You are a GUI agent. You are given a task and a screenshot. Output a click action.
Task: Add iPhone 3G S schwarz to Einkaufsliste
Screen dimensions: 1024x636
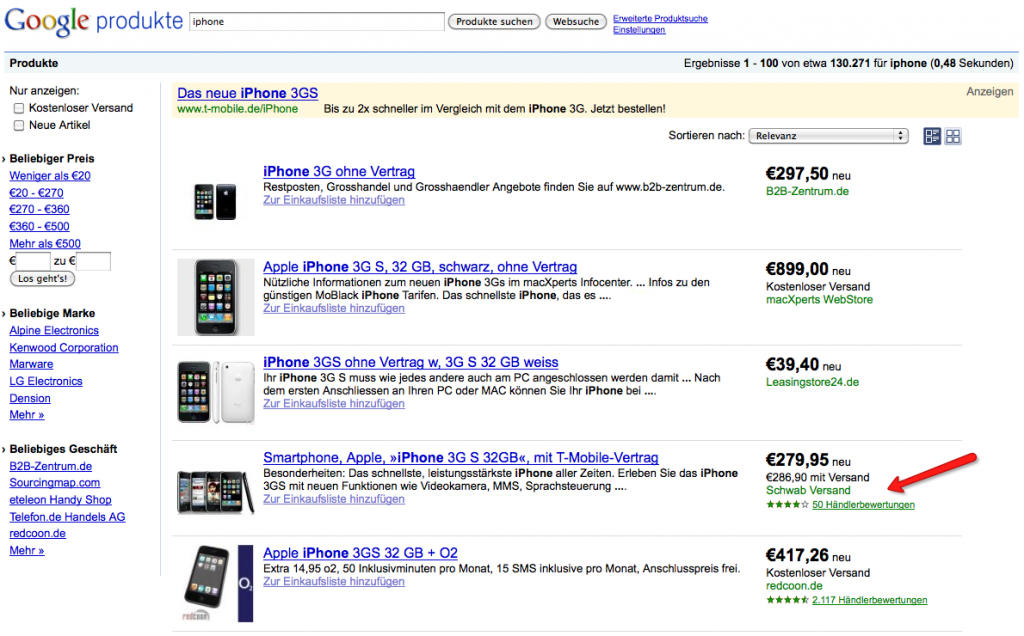point(334,308)
